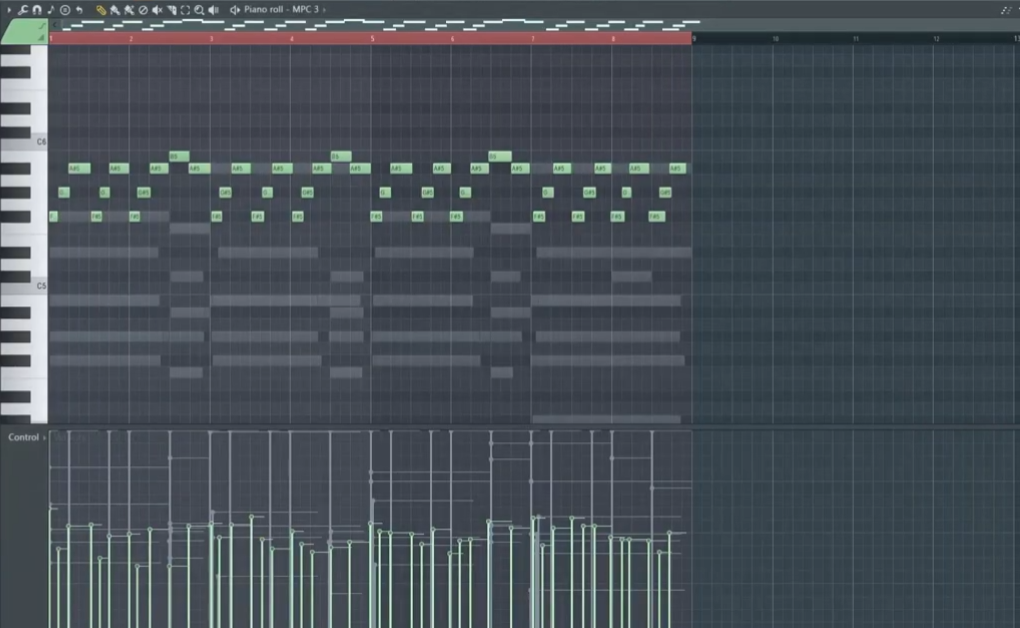Select the Slice tool

click(x=172, y=10)
